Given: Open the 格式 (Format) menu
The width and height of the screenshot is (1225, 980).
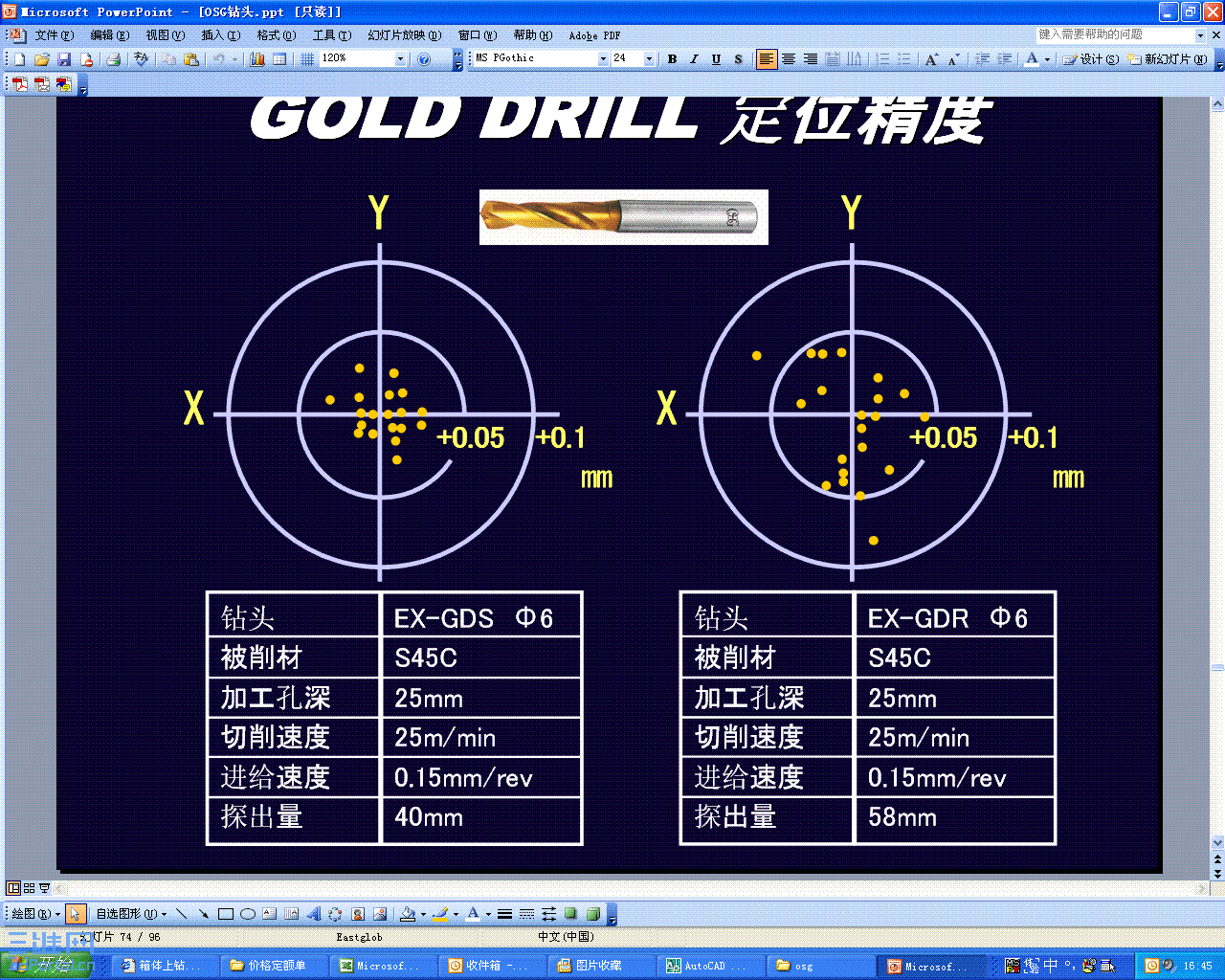Looking at the screenshot, I should point(276,35).
